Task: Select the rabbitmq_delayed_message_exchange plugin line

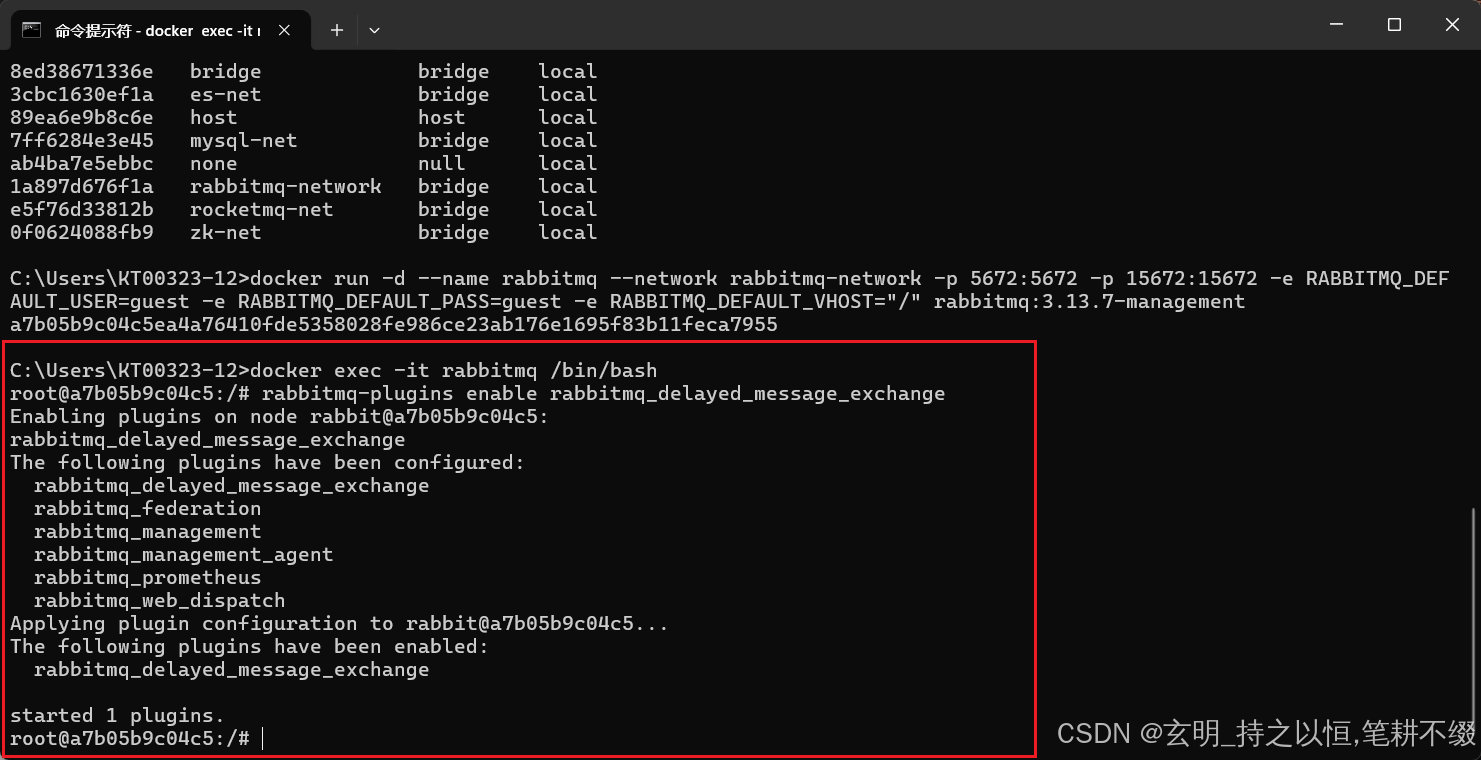Action: click(x=230, y=485)
